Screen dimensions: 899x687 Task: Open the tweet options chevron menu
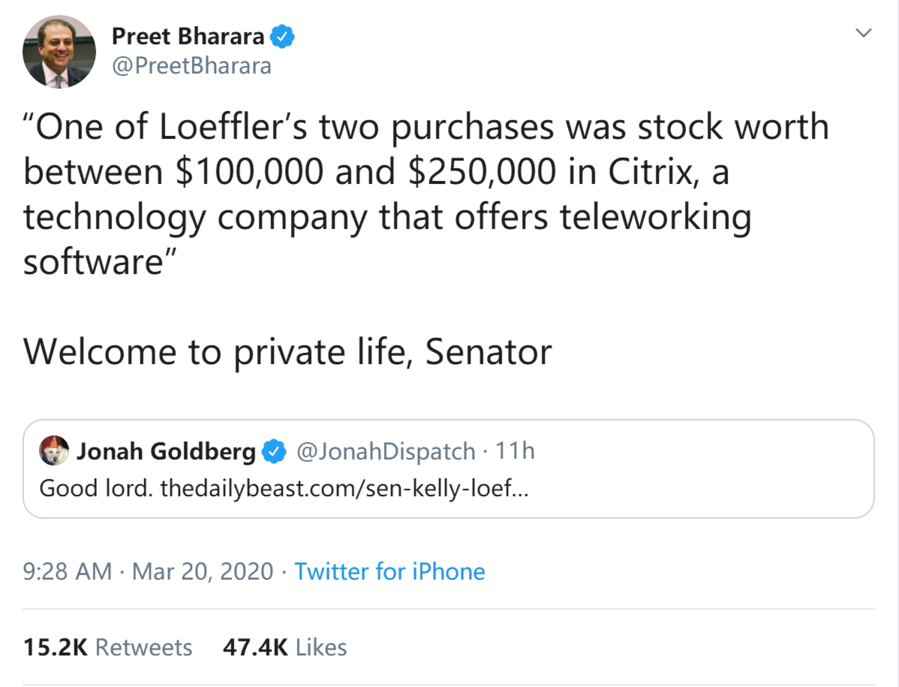coord(863,33)
